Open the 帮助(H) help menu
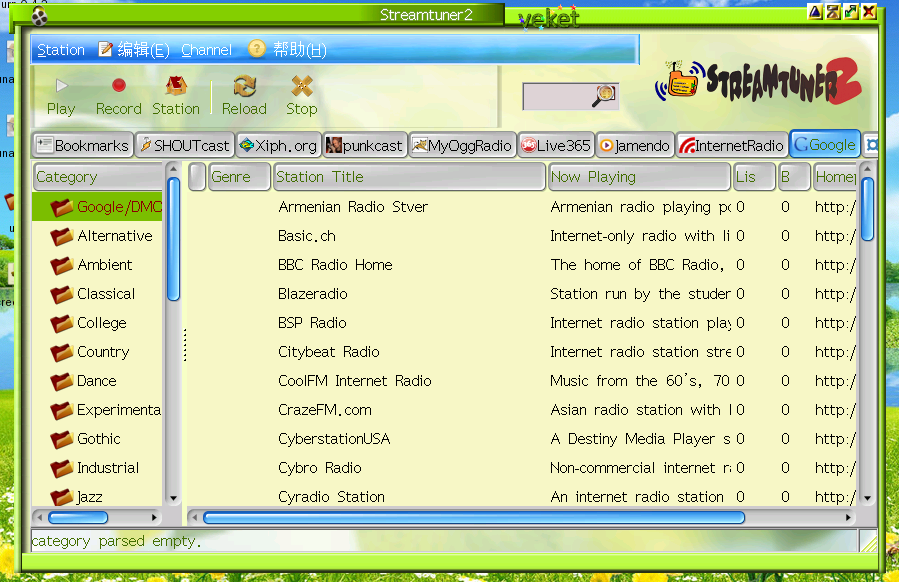The height and width of the screenshot is (582, 899). click(288, 50)
